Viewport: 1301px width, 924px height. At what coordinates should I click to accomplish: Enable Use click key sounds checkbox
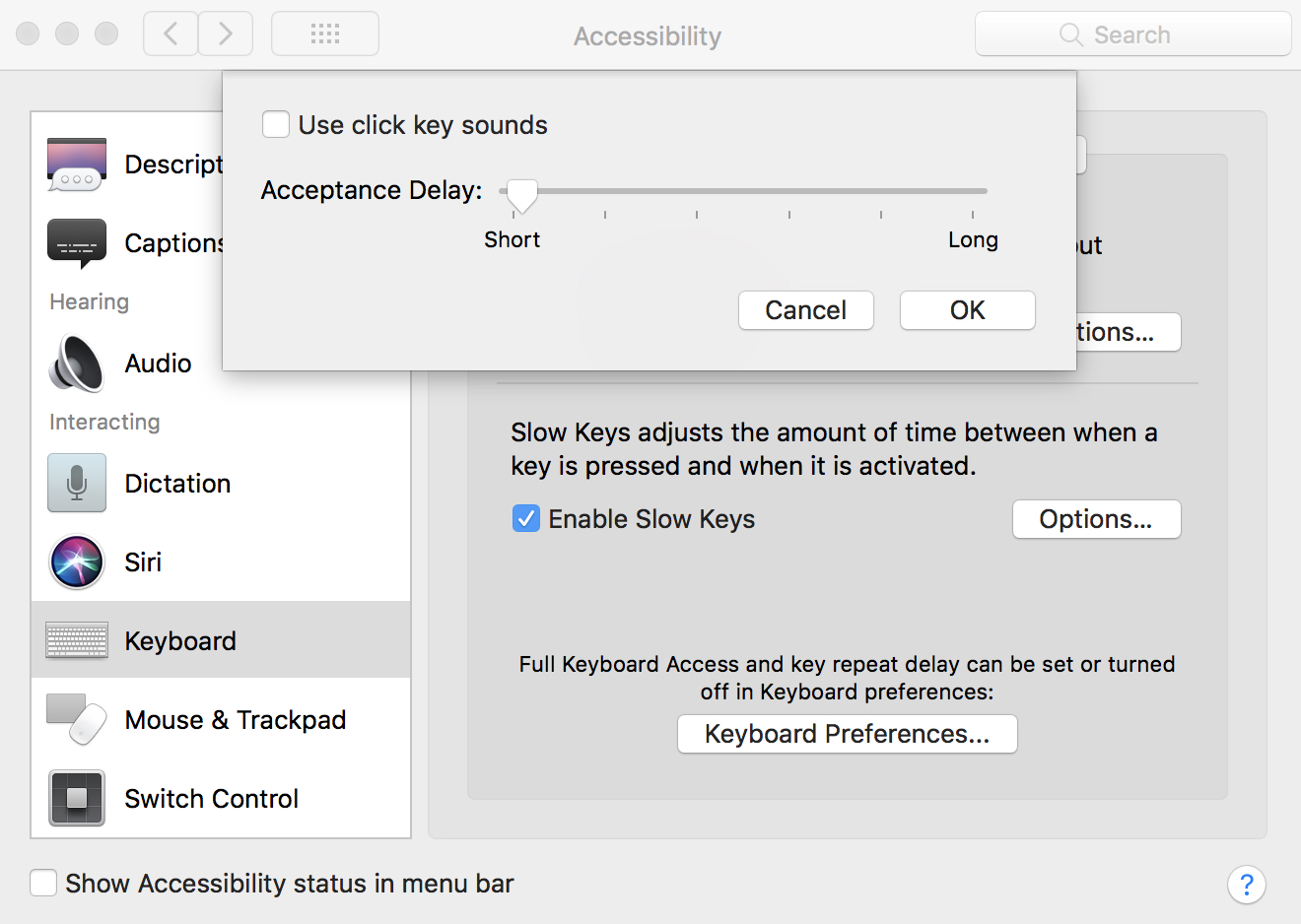[x=276, y=125]
